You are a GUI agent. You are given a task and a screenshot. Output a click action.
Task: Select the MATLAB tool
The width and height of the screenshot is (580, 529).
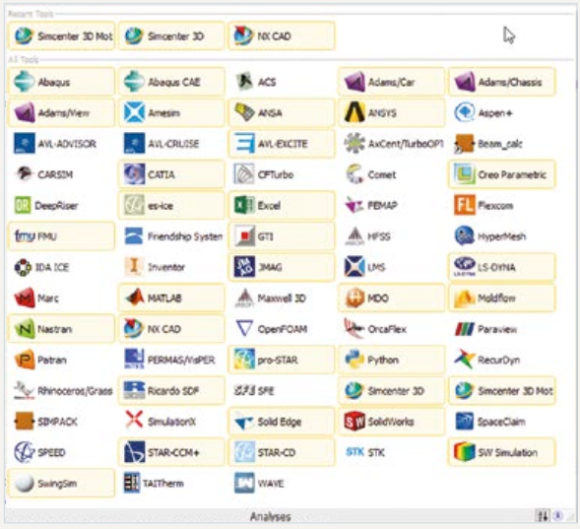(x=172, y=298)
